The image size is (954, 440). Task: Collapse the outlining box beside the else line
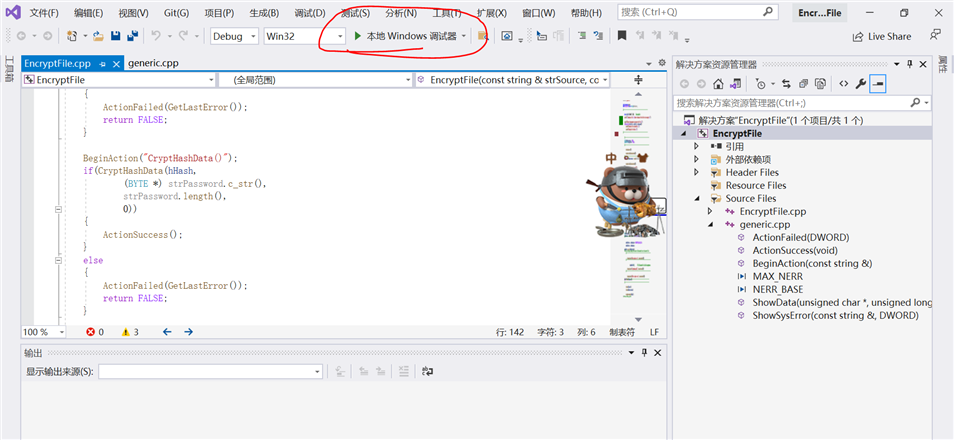58,260
